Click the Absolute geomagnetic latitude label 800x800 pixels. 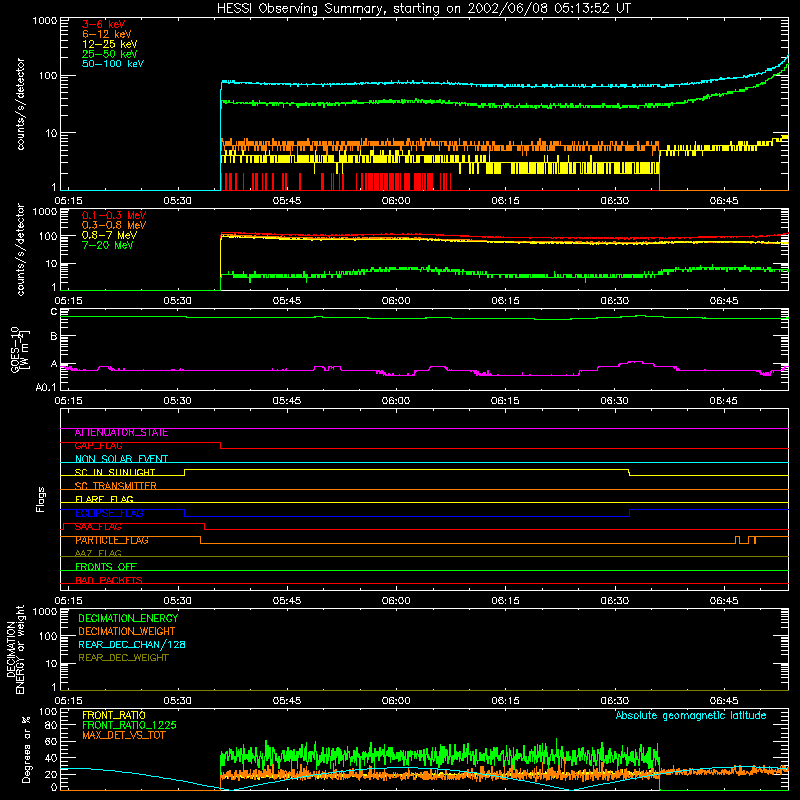(691, 715)
